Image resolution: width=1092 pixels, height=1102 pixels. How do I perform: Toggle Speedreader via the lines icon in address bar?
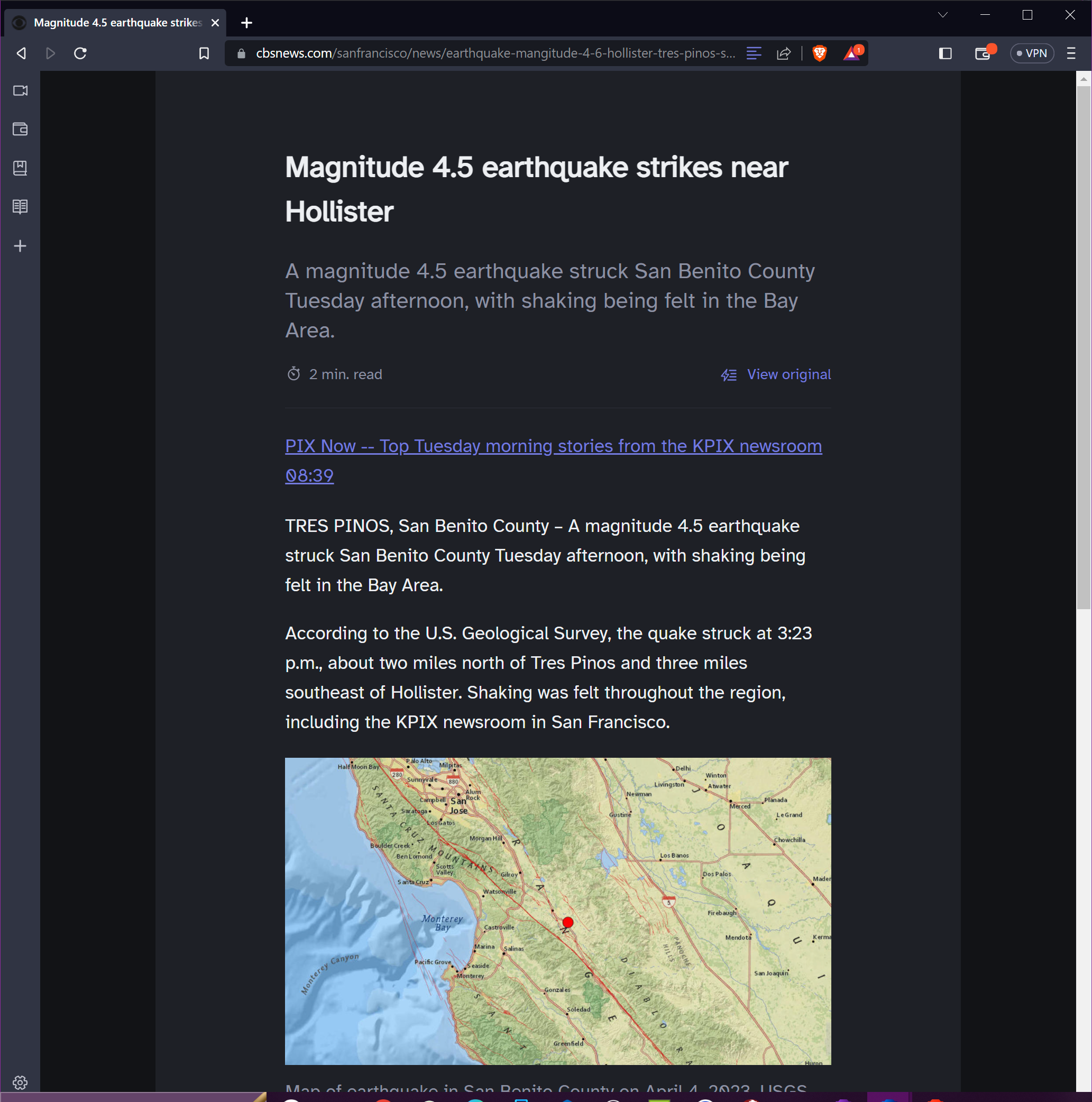click(754, 53)
